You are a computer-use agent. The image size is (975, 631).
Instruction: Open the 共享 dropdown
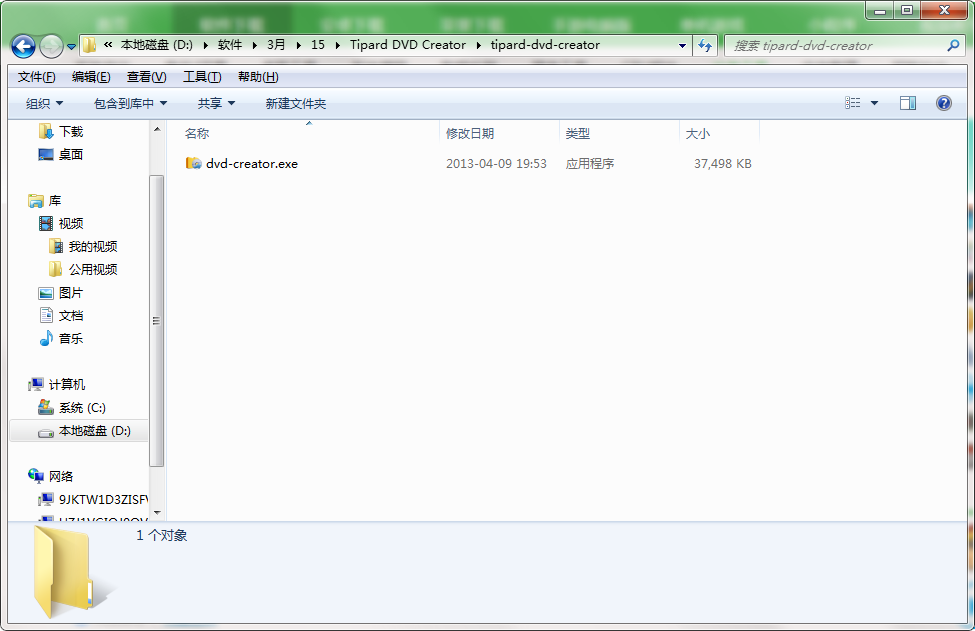216,104
